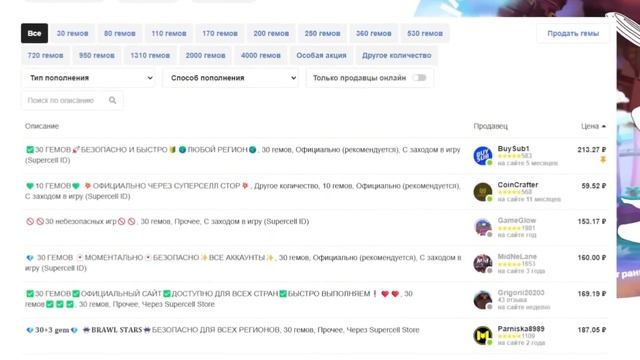Open BuySub1 seller avatar
The image size is (640, 360).
(483, 156)
